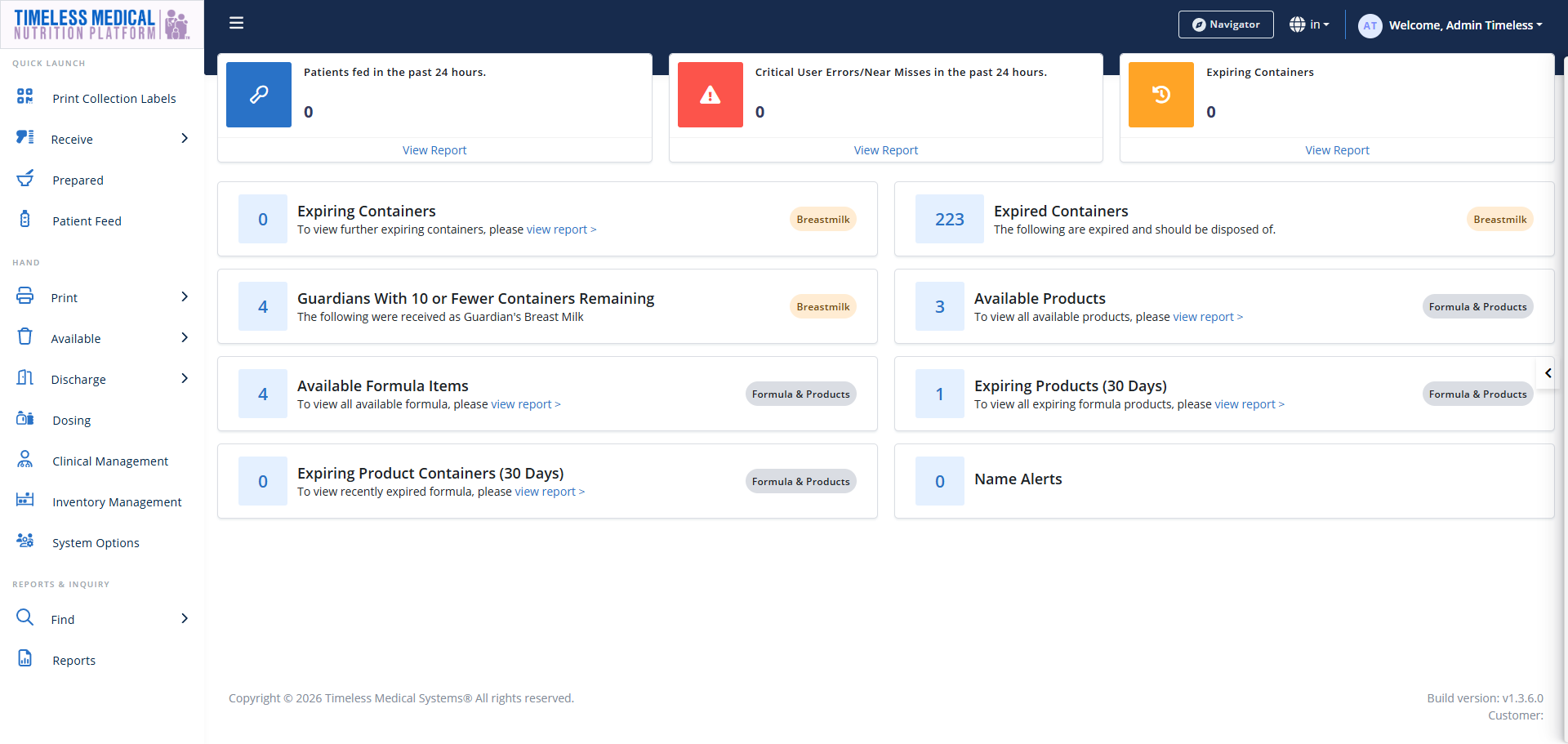Open the Dosing menu item
The width and height of the screenshot is (1568, 744).
[72, 421]
